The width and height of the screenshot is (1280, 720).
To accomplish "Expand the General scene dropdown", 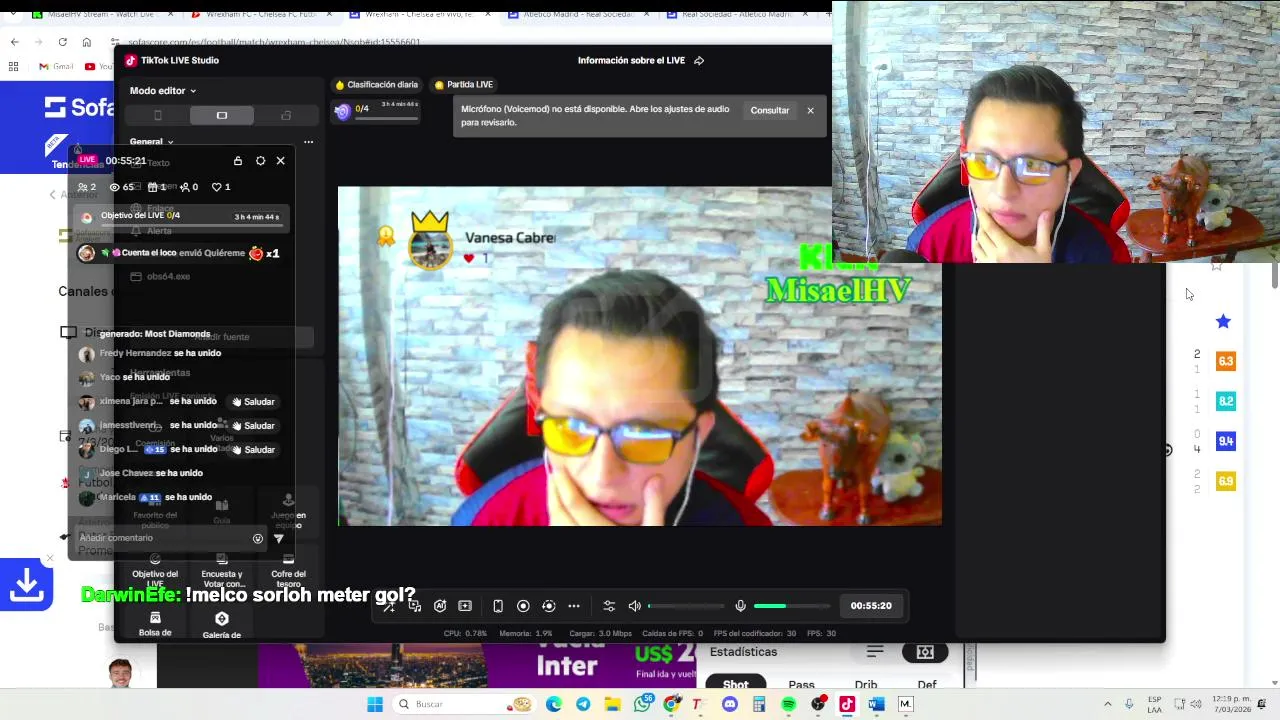I will tap(151, 142).
